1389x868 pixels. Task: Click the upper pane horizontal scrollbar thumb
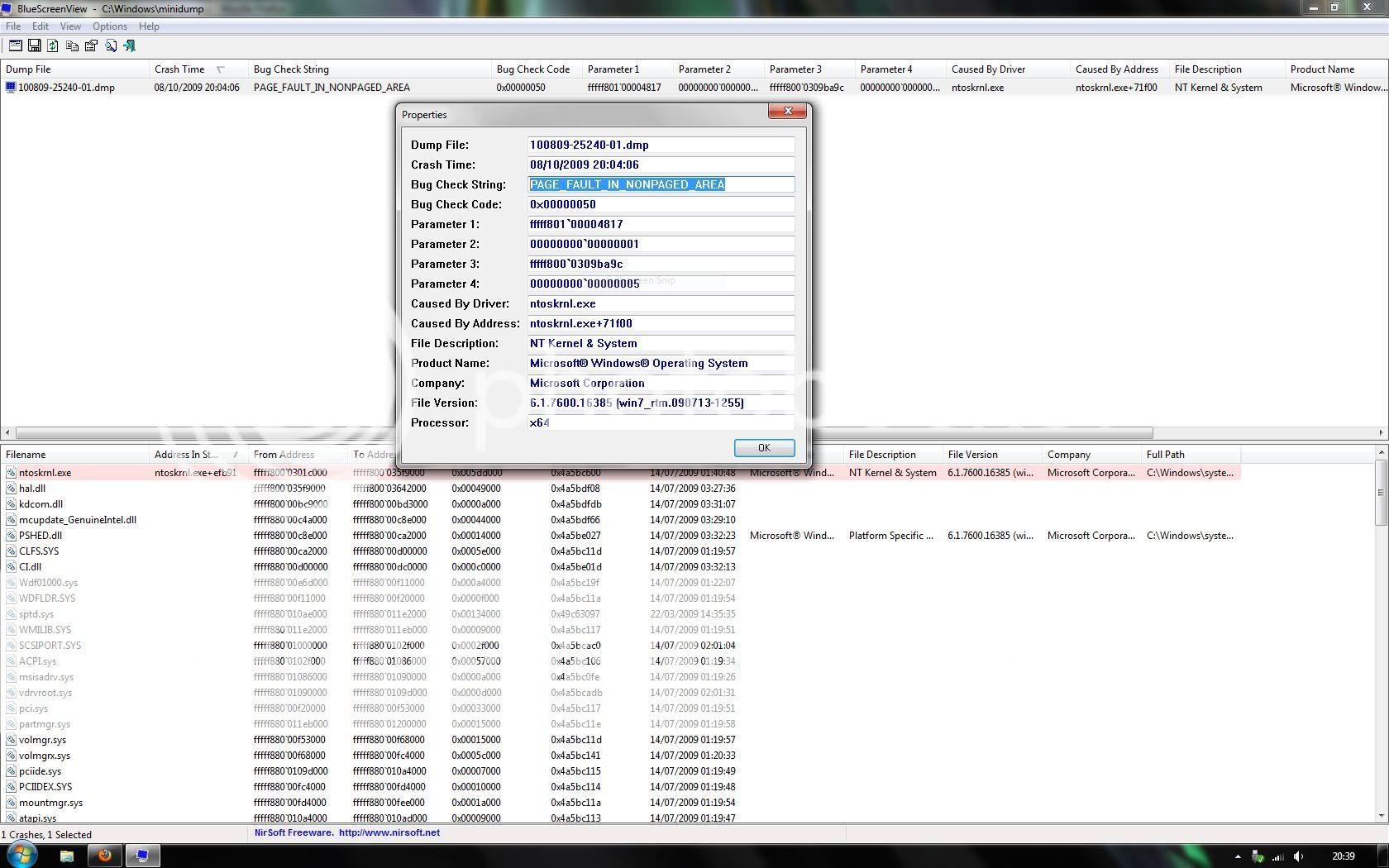coord(584,433)
